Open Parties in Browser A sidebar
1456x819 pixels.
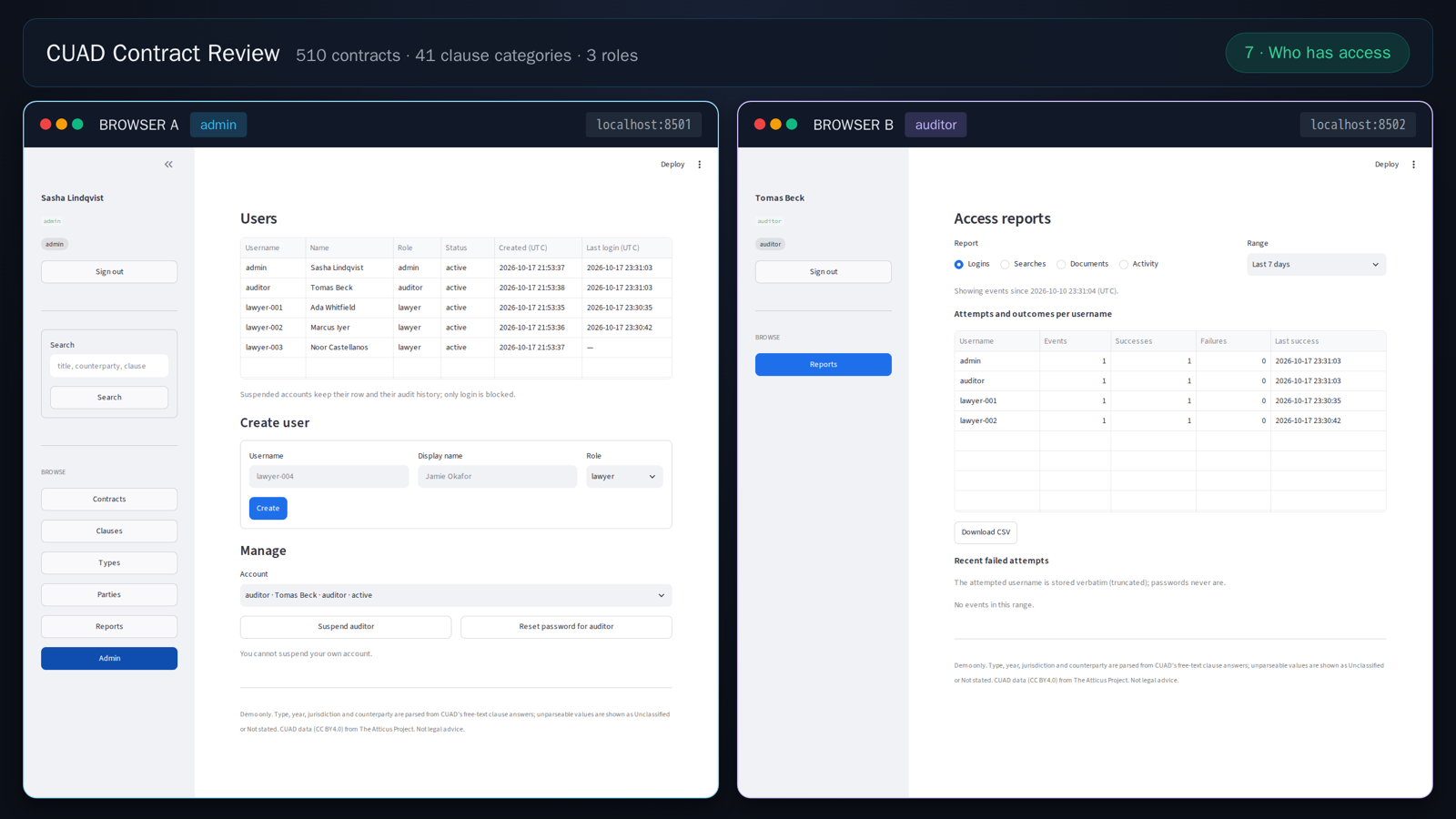(109, 595)
